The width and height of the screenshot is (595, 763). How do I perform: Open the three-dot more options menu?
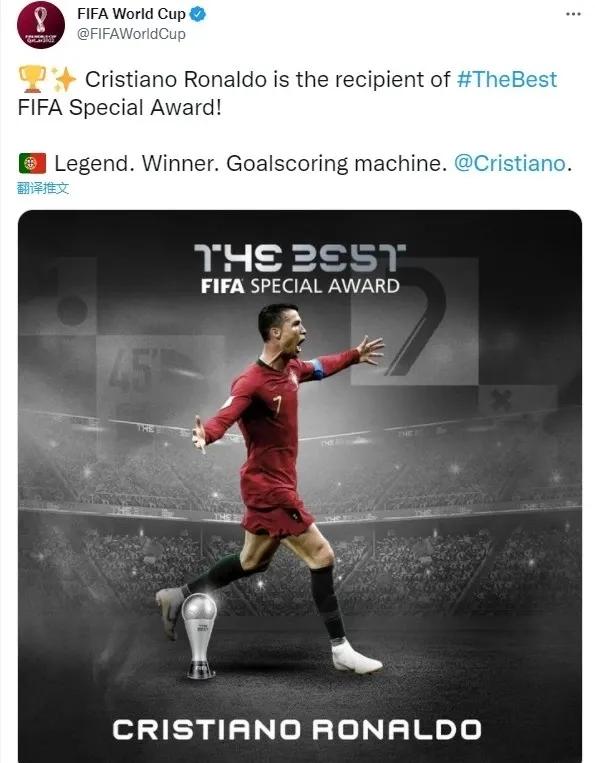[573, 14]
